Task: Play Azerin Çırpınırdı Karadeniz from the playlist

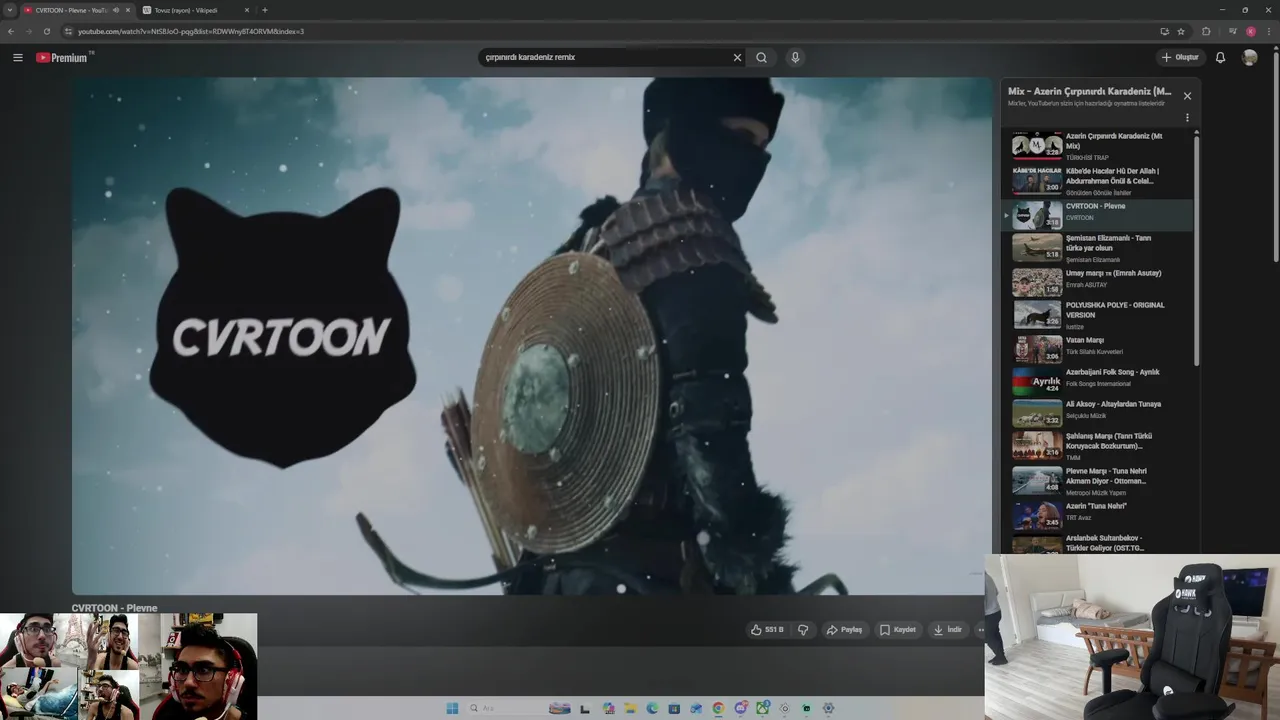Action: point(1097,146)
